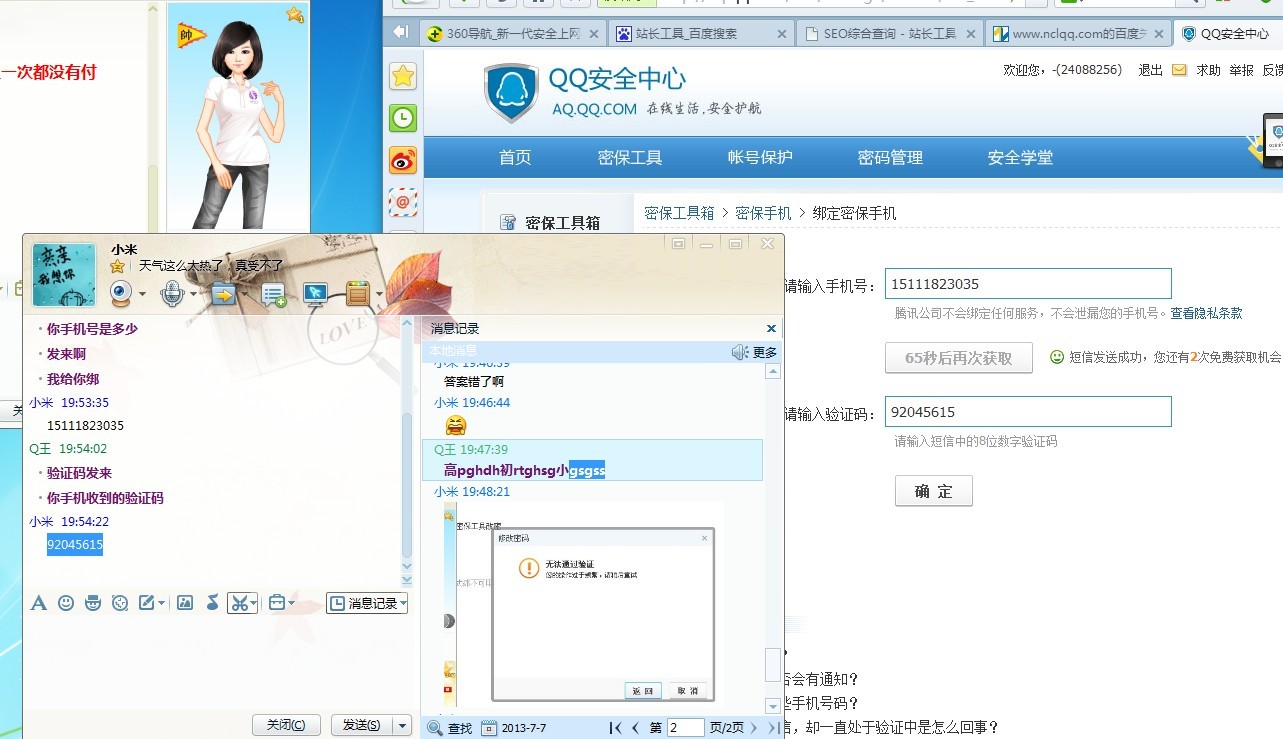Toggle sound icon in message history header
This screenshot has width=1283, height=739.
(740, 352)
